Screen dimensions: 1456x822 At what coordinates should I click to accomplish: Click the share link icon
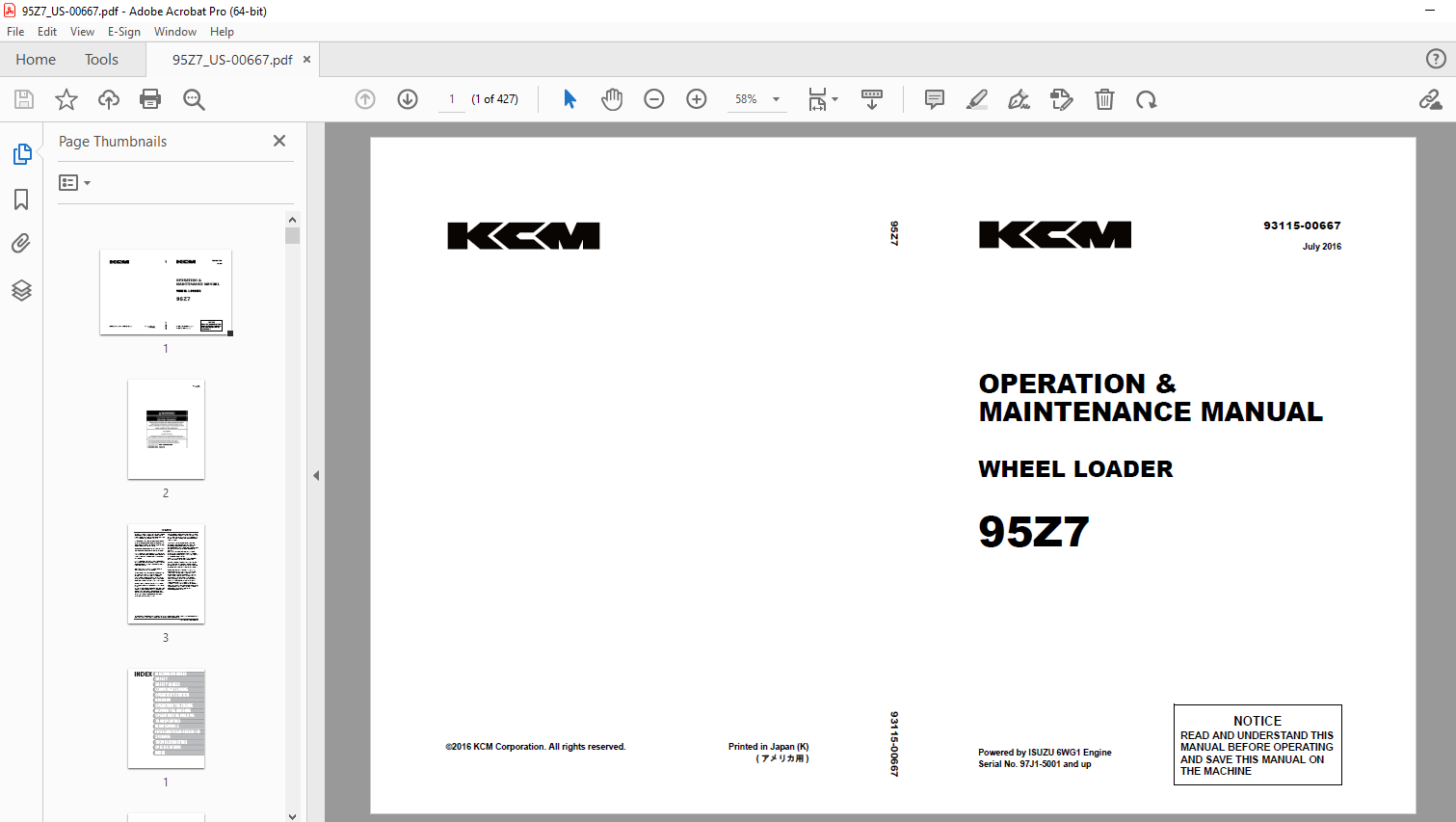[1430, 99]
